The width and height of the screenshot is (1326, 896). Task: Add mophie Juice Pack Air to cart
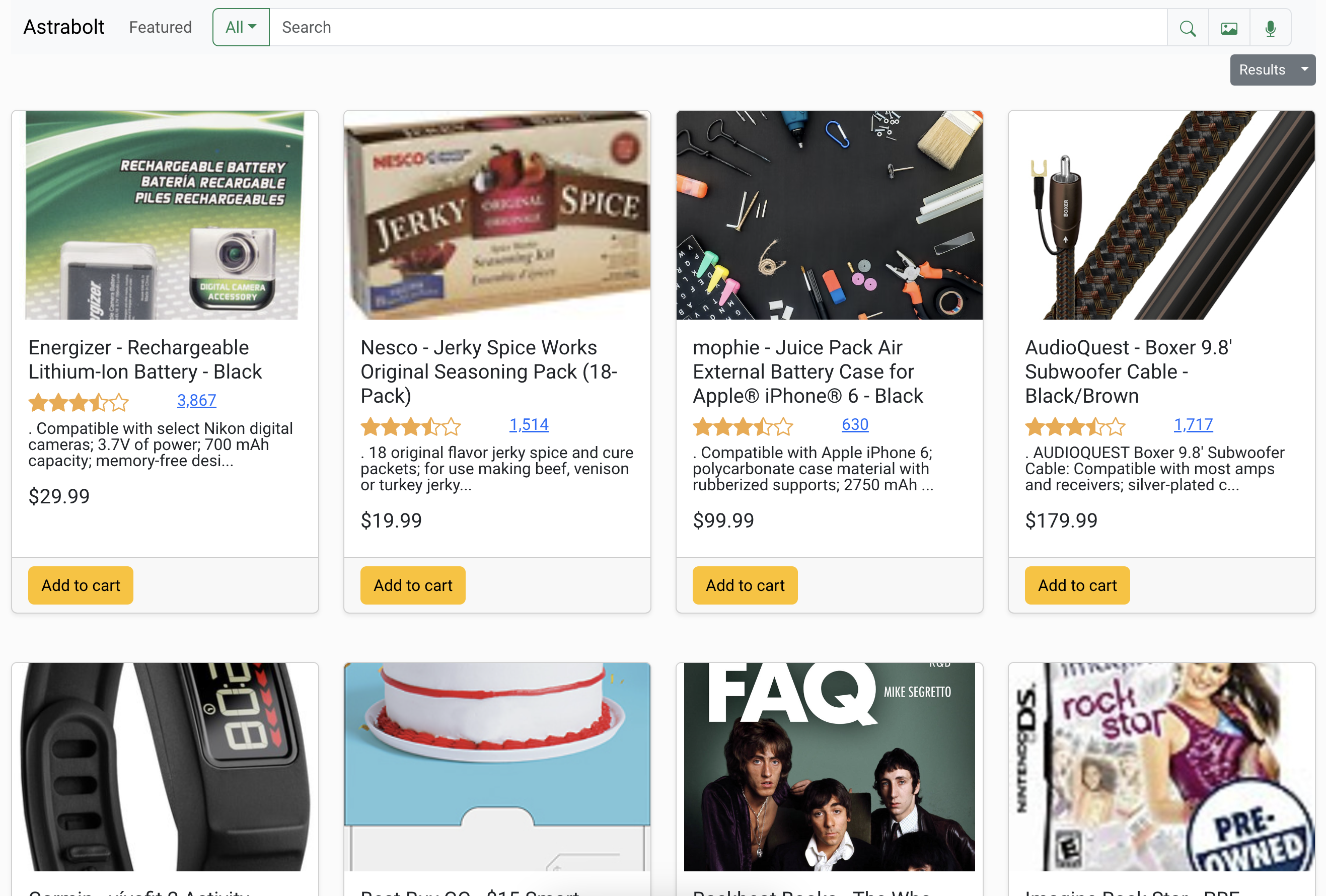(745, 585)
